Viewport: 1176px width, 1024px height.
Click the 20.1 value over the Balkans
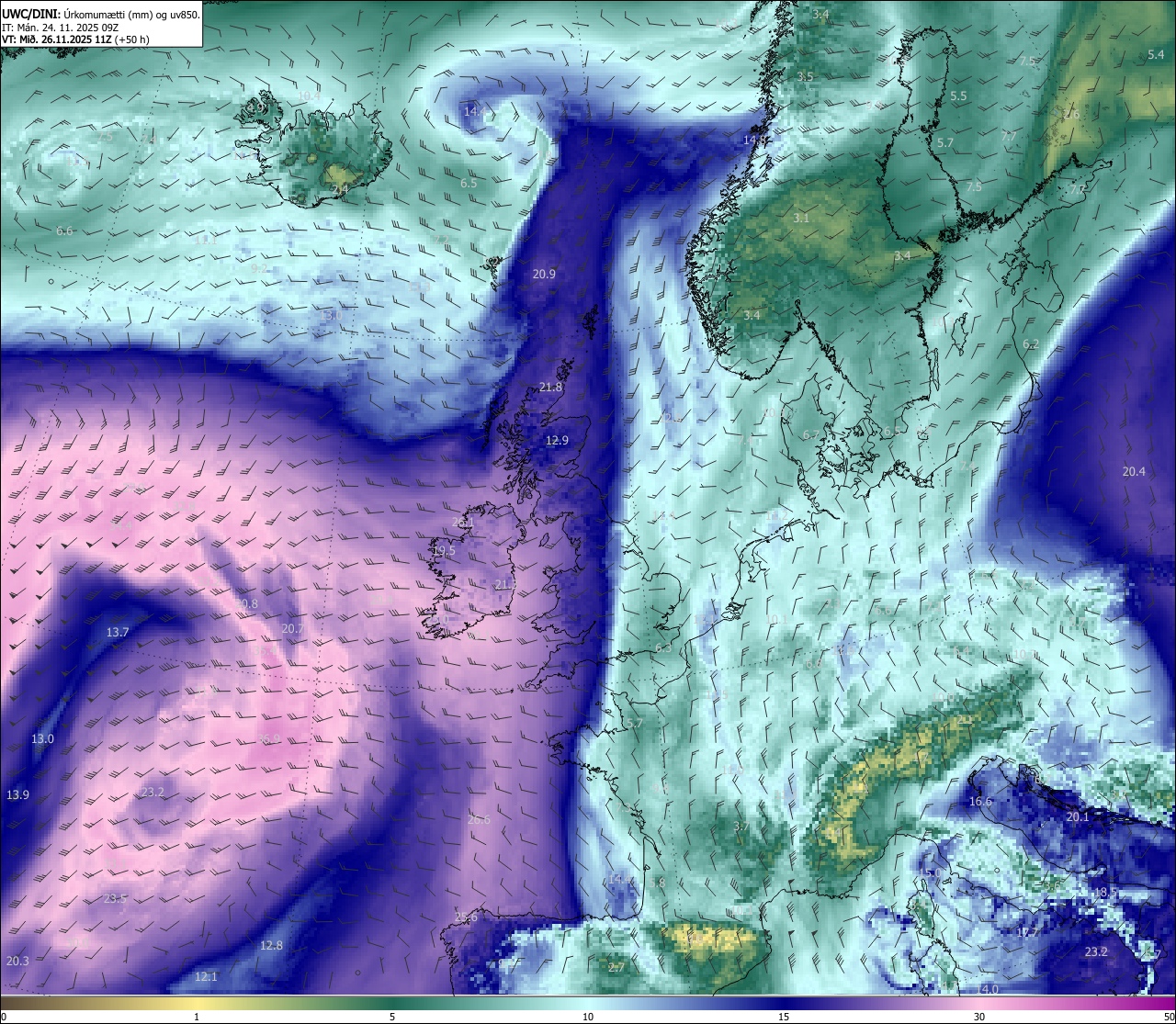[1077, 817]
